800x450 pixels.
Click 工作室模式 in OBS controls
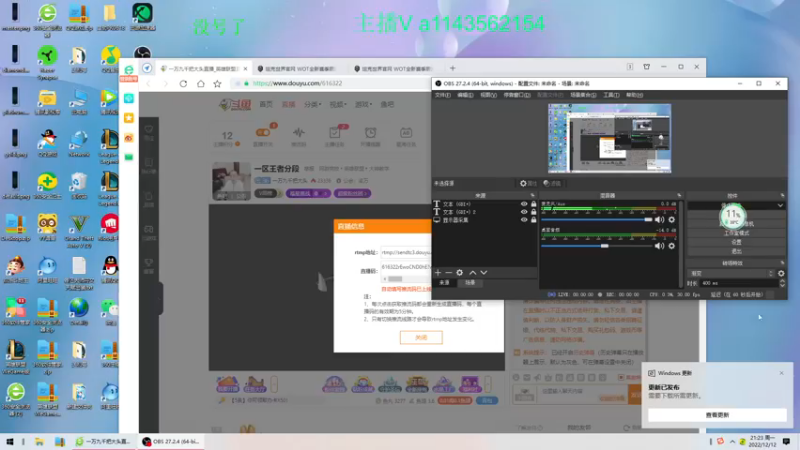click(x=736, y=233)
